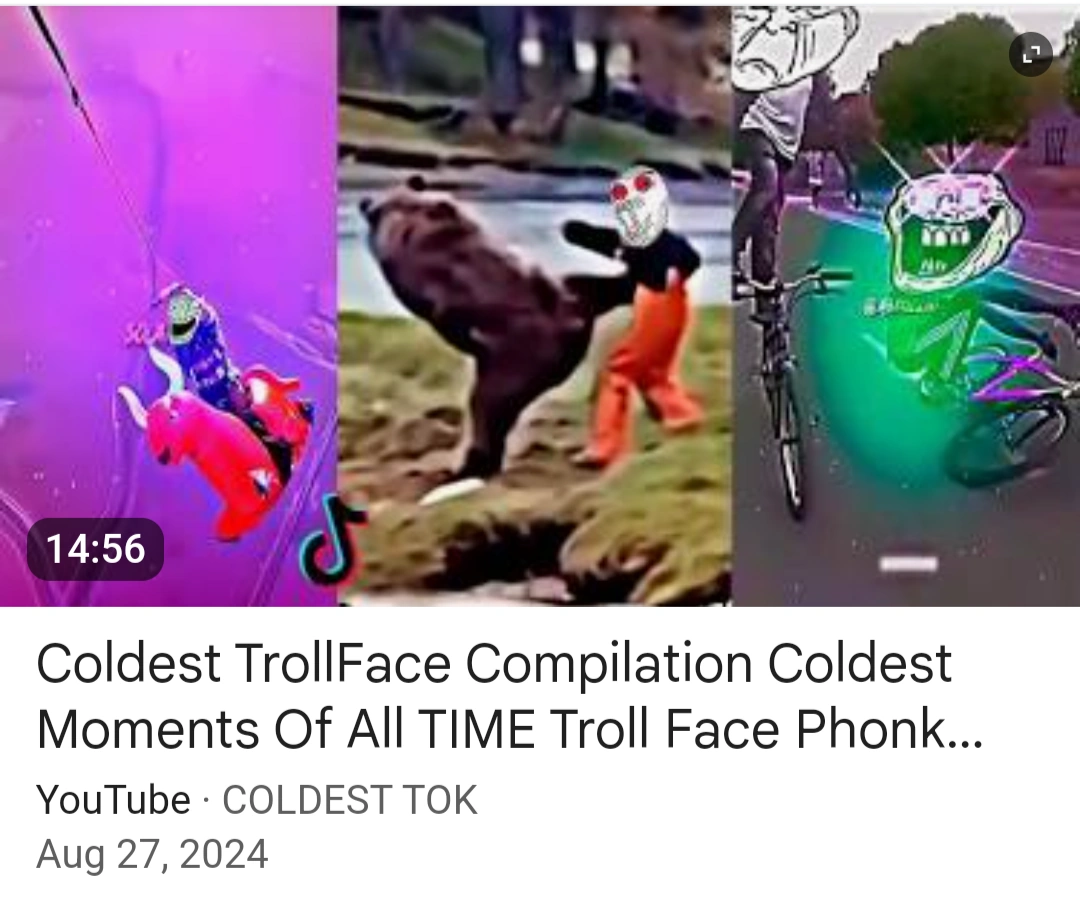This screenshot has height=902, width=1080.
Task: Open the COLDEST TOK channel name
Action: (x=350, y=799)
